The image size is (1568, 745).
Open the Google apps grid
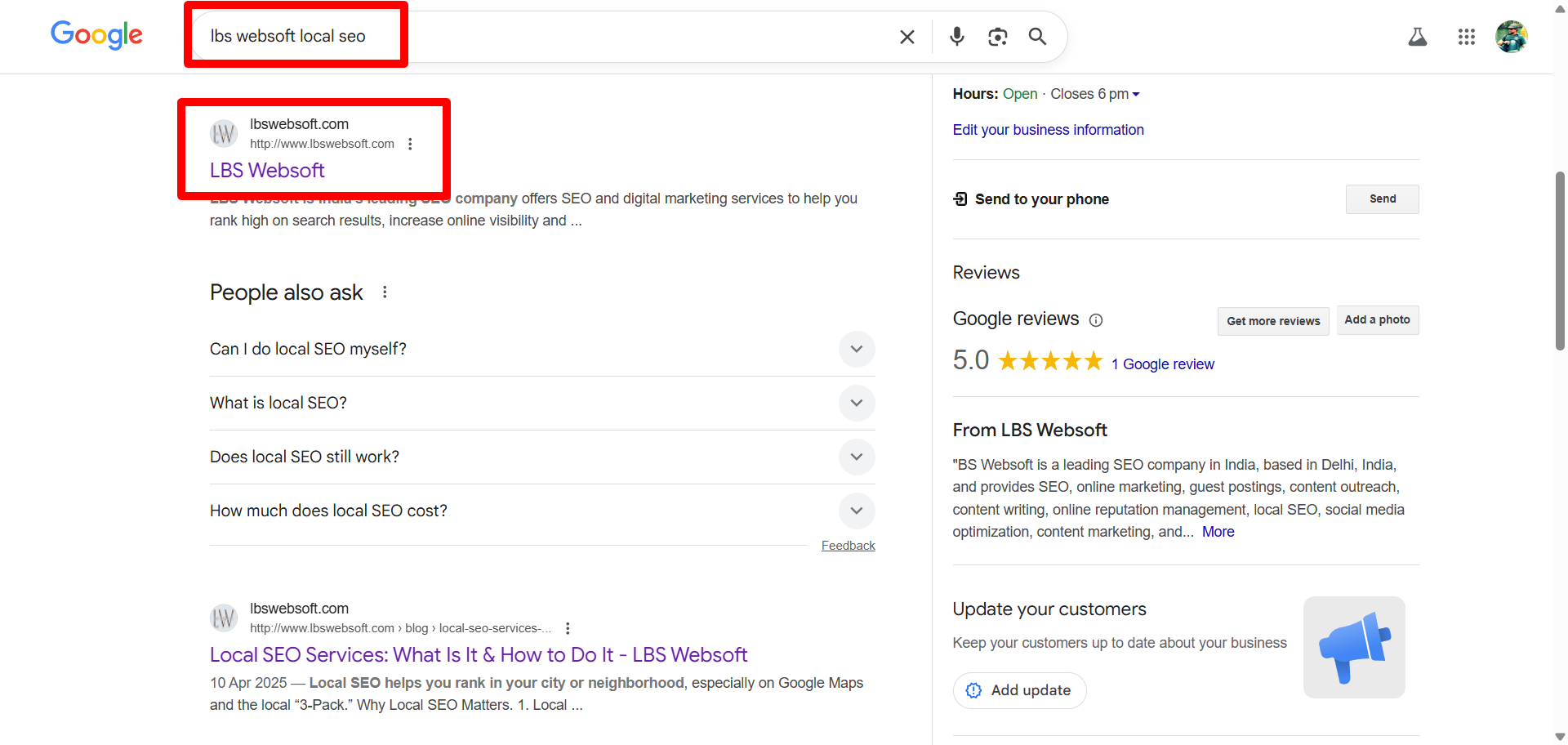[x=1466, y=37]
